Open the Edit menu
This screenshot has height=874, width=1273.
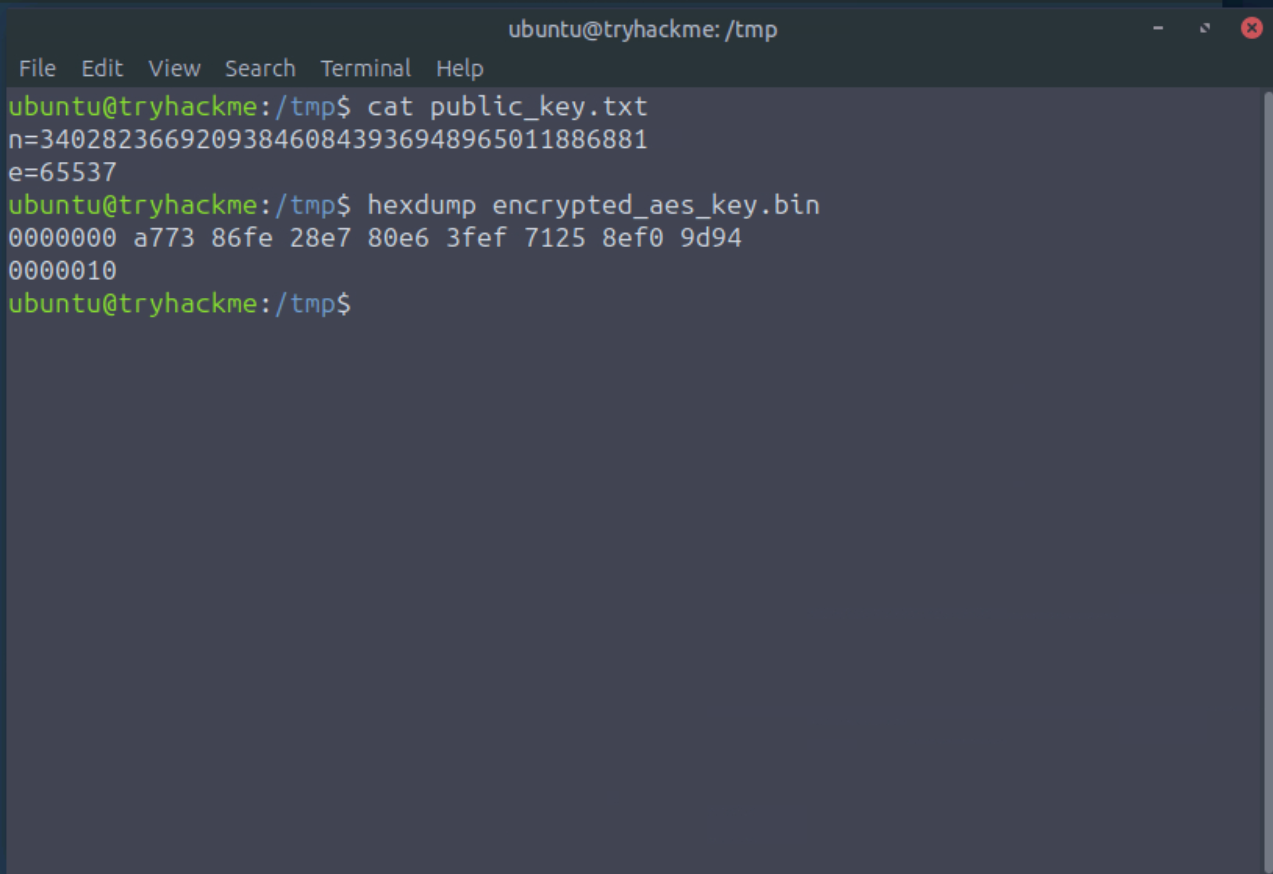[101, 68]
